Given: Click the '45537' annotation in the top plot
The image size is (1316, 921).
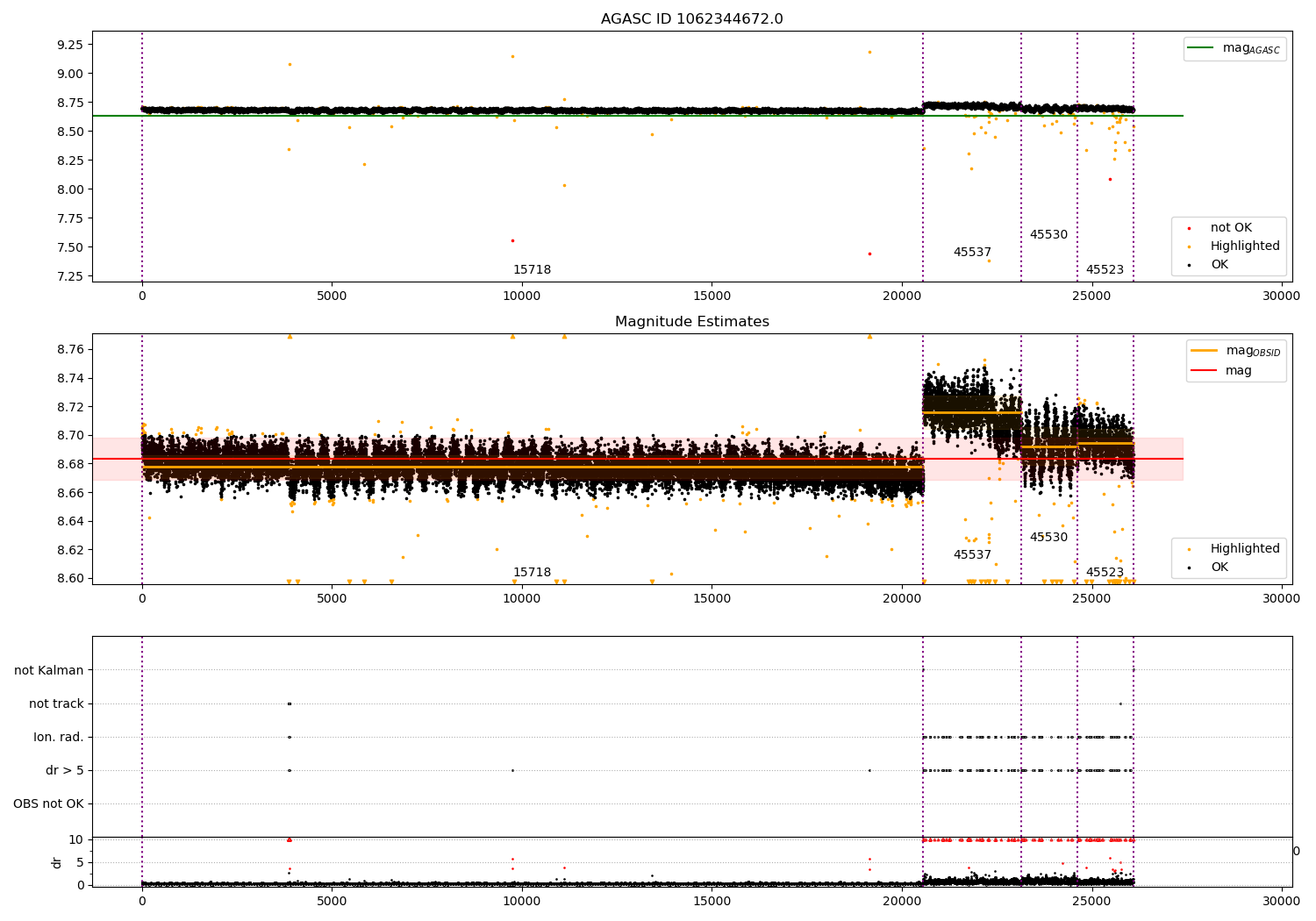Looking at the screenshot, I should pyautogui.click(x=972, y=253).
